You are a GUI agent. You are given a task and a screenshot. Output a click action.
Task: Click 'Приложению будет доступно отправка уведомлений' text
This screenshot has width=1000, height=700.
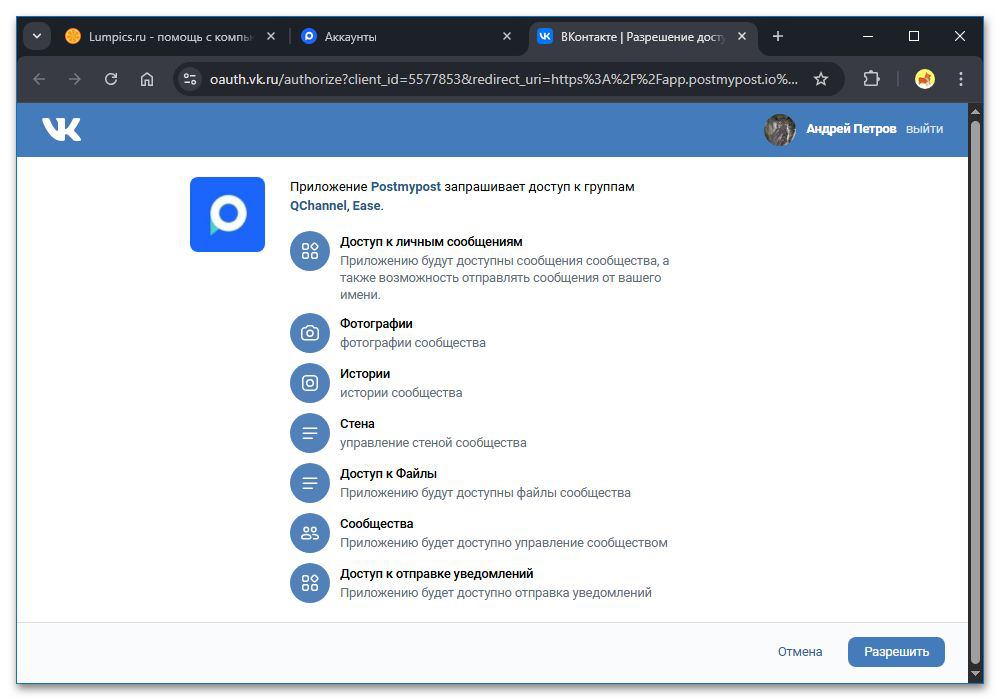[496, 593]
